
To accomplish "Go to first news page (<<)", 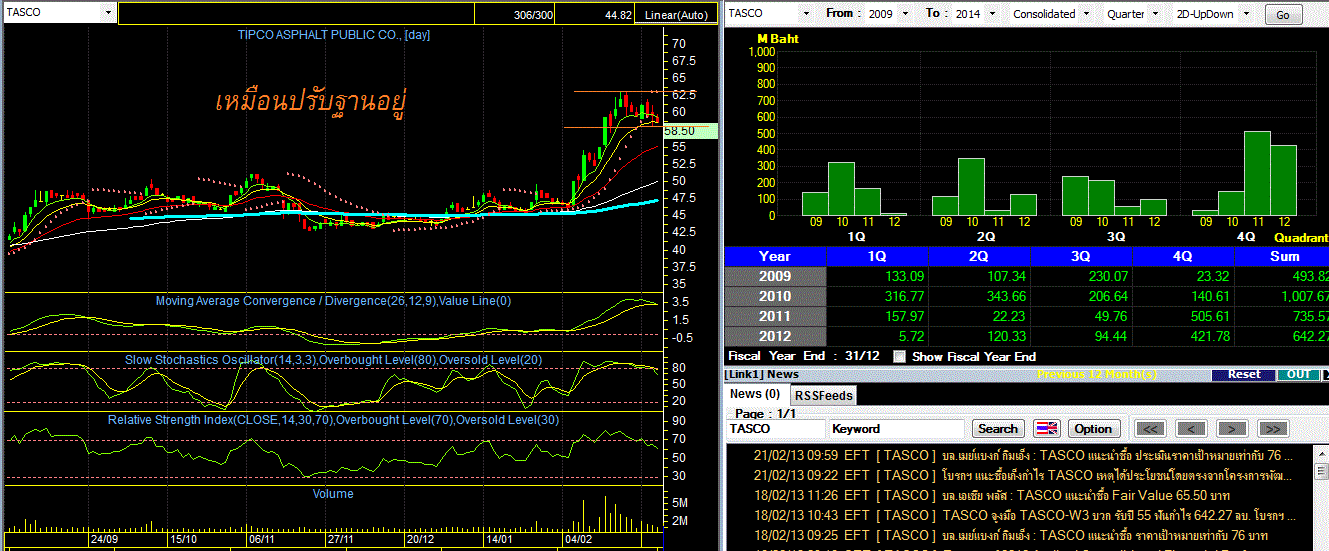I will point(1152,428).
